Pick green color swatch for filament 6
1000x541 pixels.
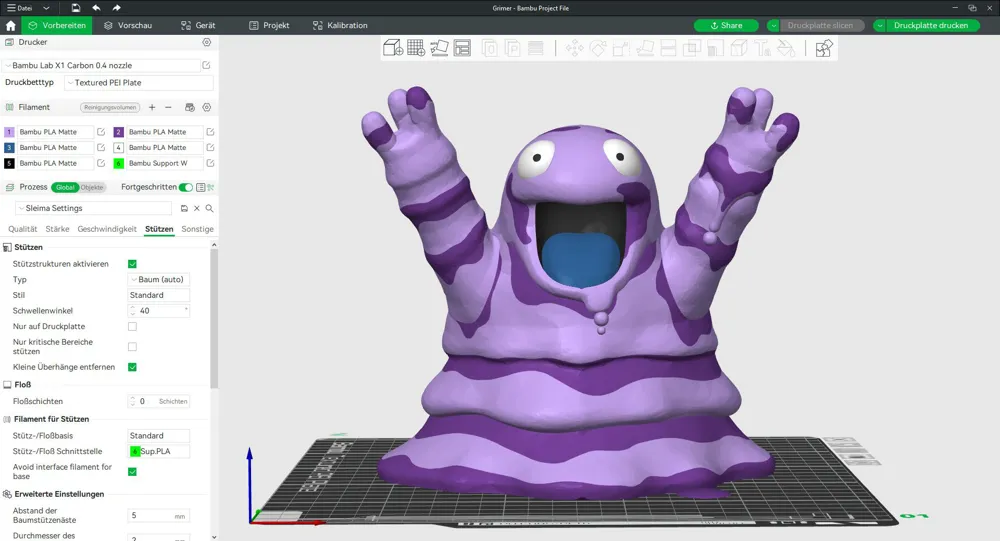pyautogui.click(x=118, y=163)
